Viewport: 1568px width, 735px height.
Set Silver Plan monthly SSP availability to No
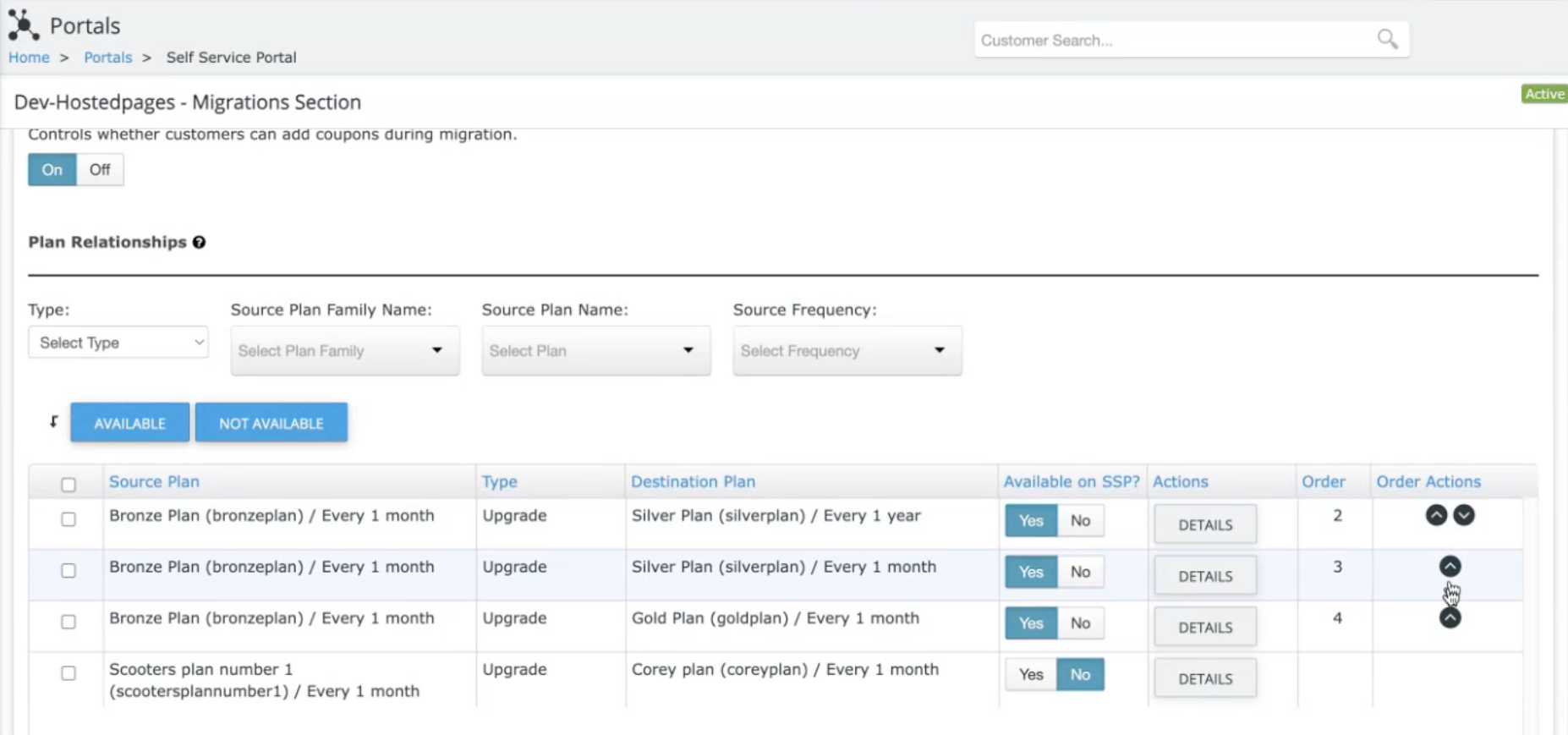(1080, 572)
